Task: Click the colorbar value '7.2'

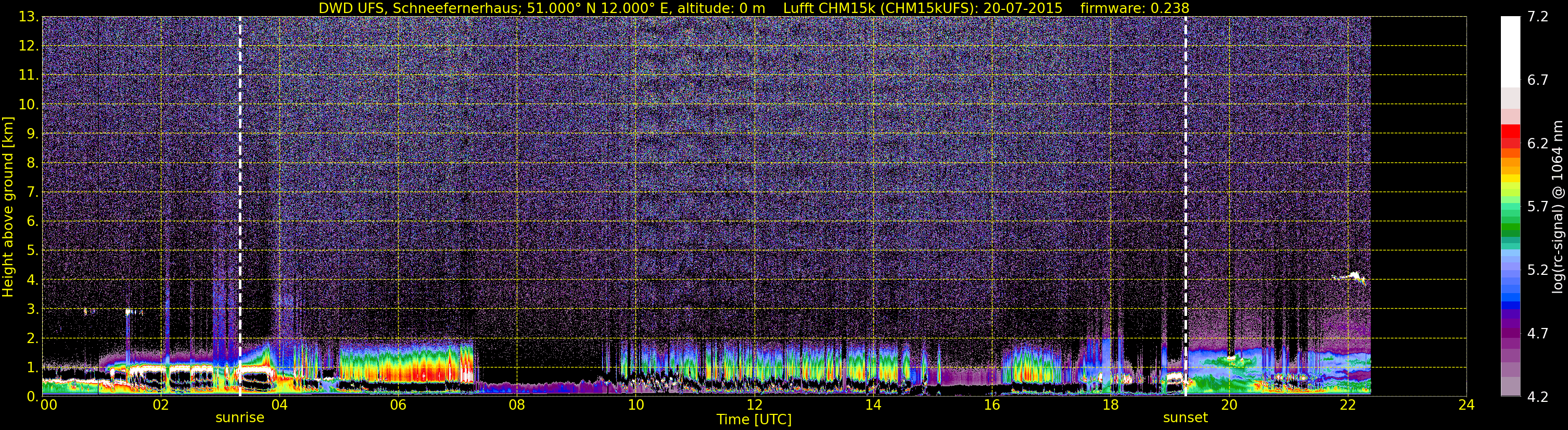Action: click(x=1538, y=17)
